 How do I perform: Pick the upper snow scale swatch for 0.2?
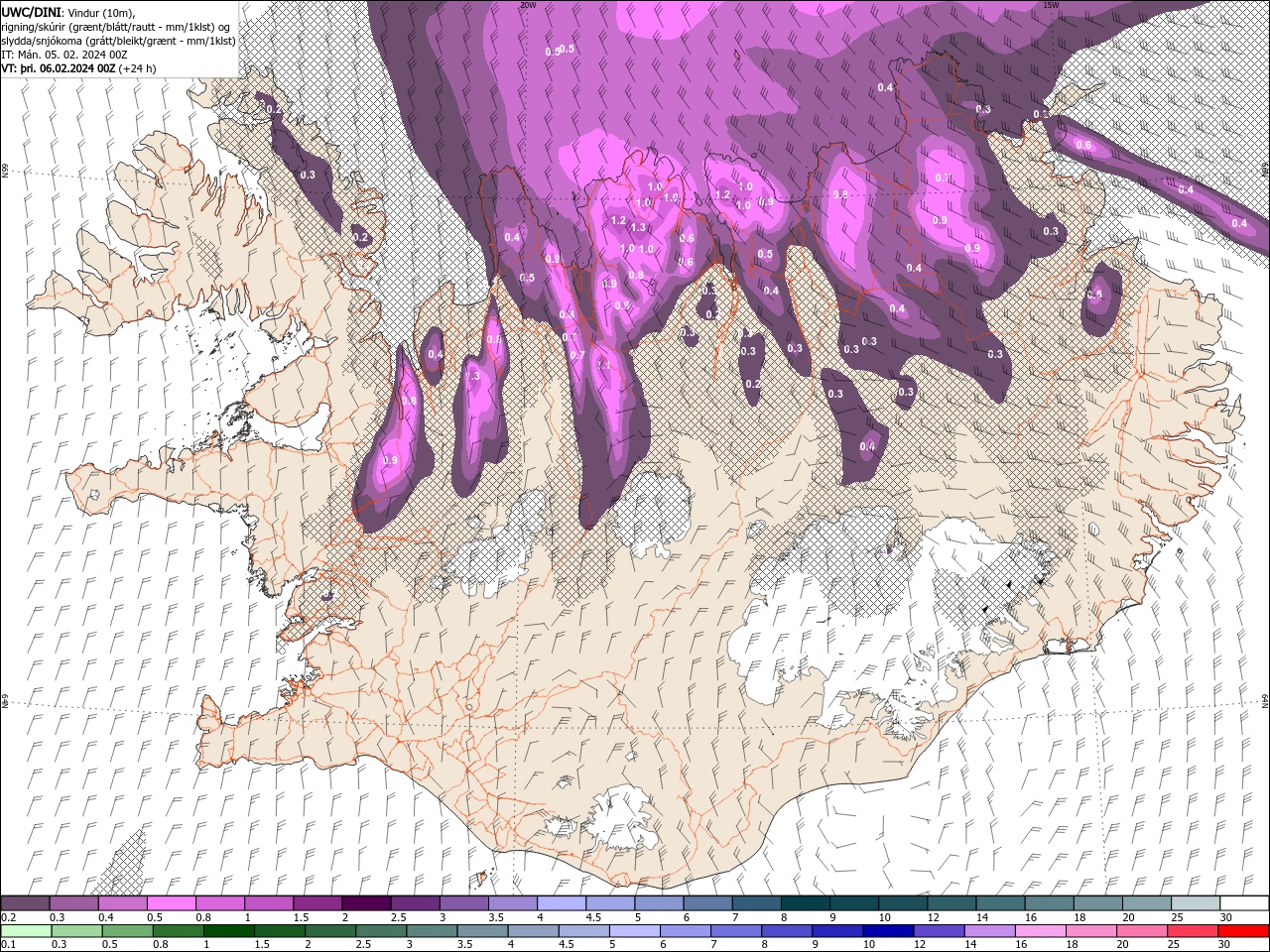click(25, 903)
